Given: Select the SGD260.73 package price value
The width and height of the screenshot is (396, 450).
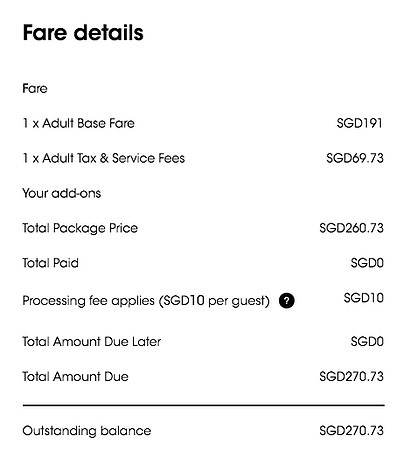Looking at the screenshot, I should click(352, 228).
